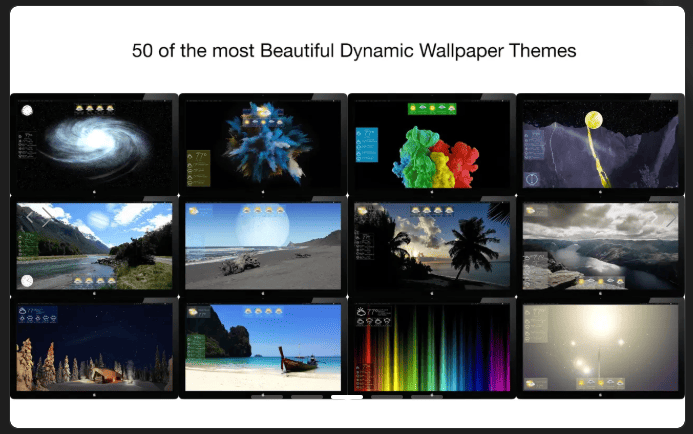Click the active white page indicator
The height and width of the screenshot is (434, 693).
pyautogui.click(x=347, y=397)
